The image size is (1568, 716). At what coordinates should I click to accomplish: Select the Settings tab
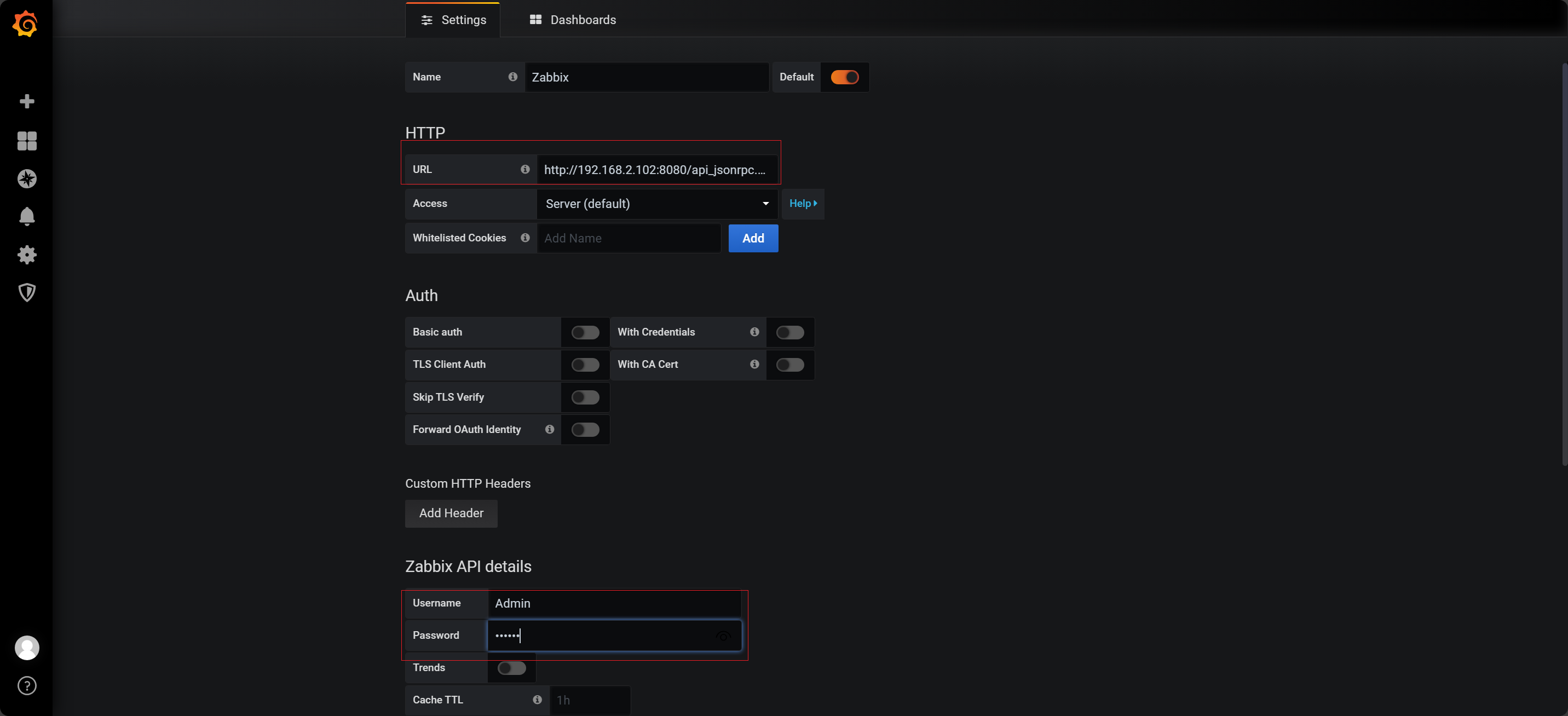[453, 20]
